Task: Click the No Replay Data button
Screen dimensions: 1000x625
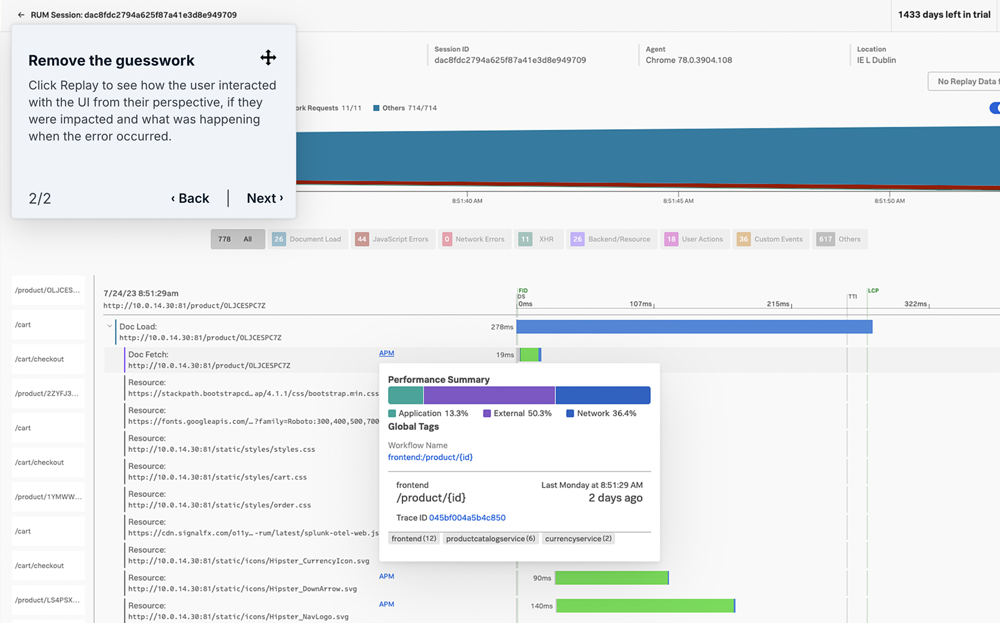Action: point(964,82)
